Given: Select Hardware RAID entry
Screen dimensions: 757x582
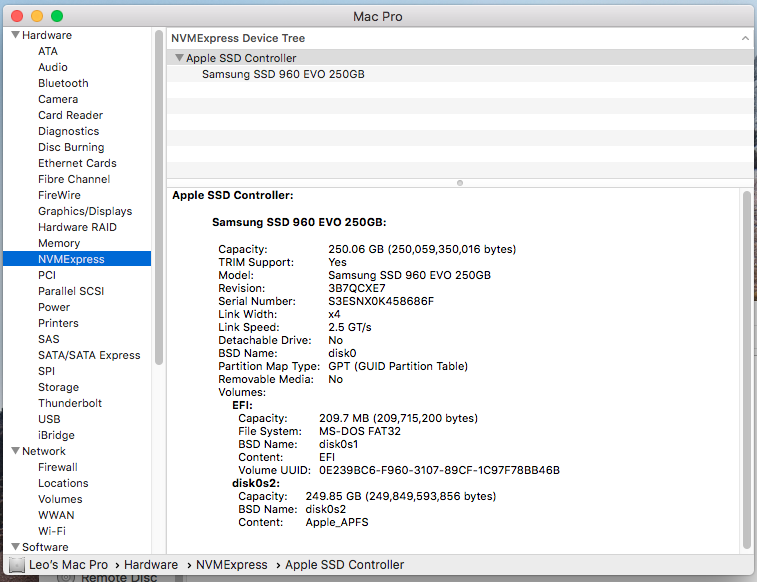Looking at the screenshot, I should 77,227.
